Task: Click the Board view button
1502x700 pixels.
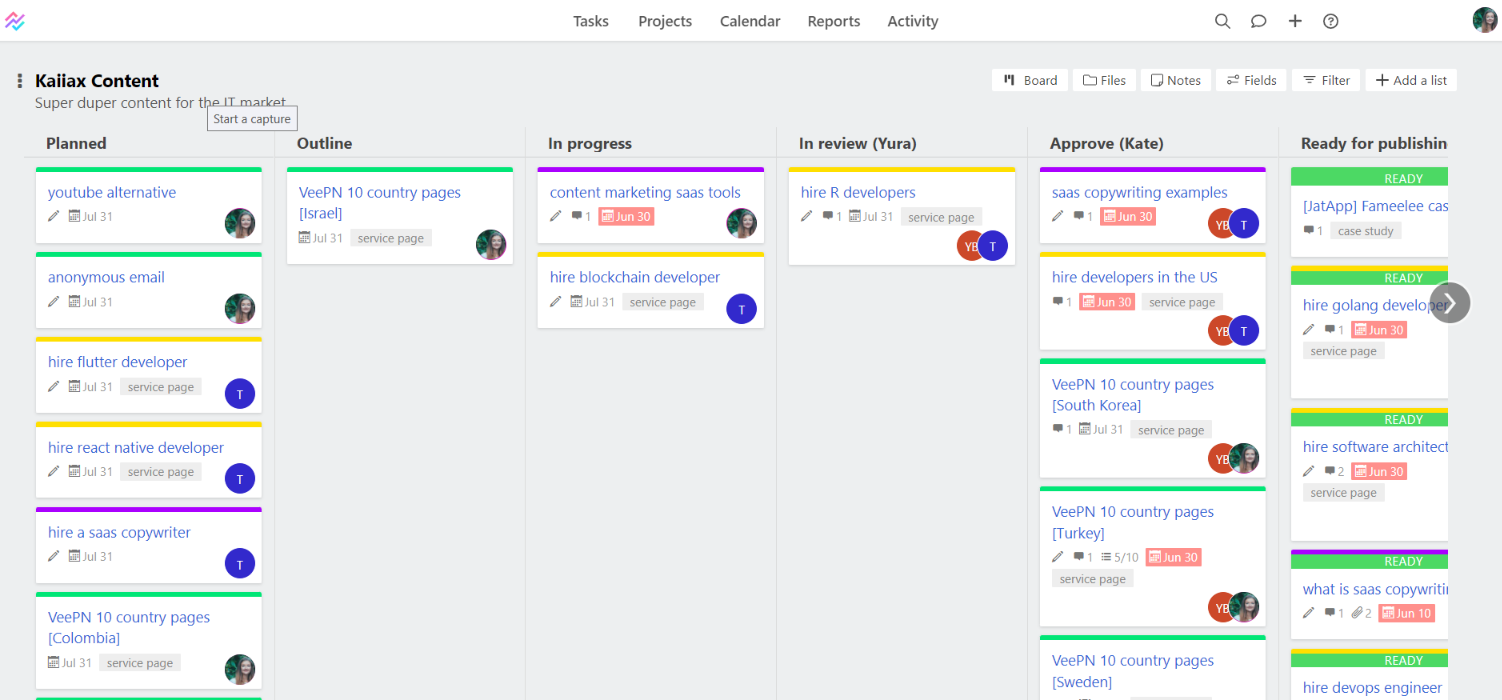Action: point(1030,80)
